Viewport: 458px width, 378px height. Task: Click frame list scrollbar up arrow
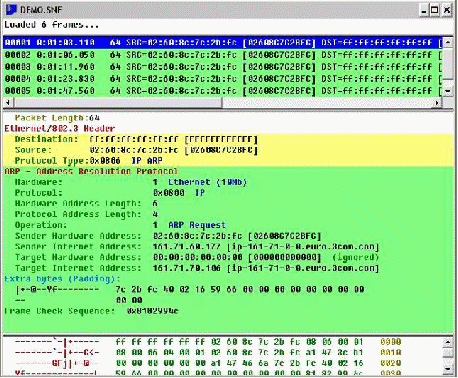tap(448, 42)
